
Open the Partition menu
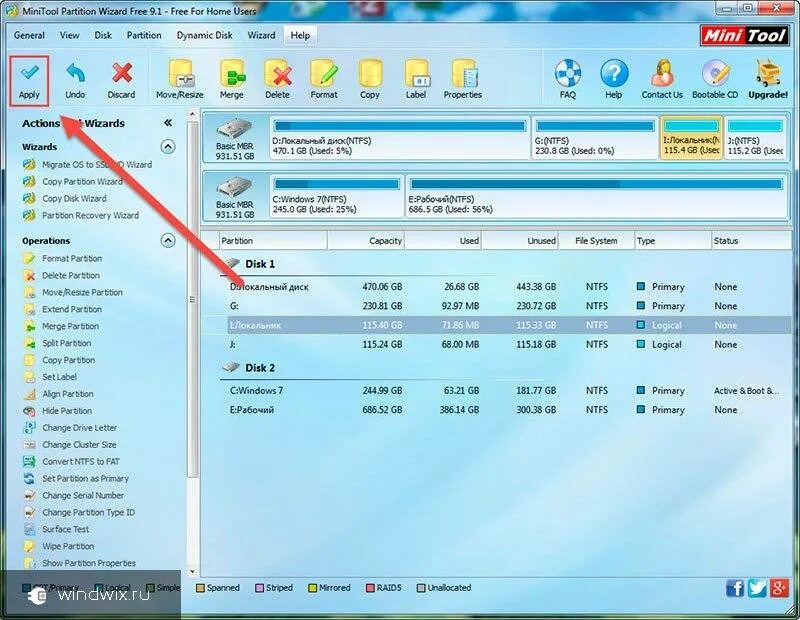(144, 35)
